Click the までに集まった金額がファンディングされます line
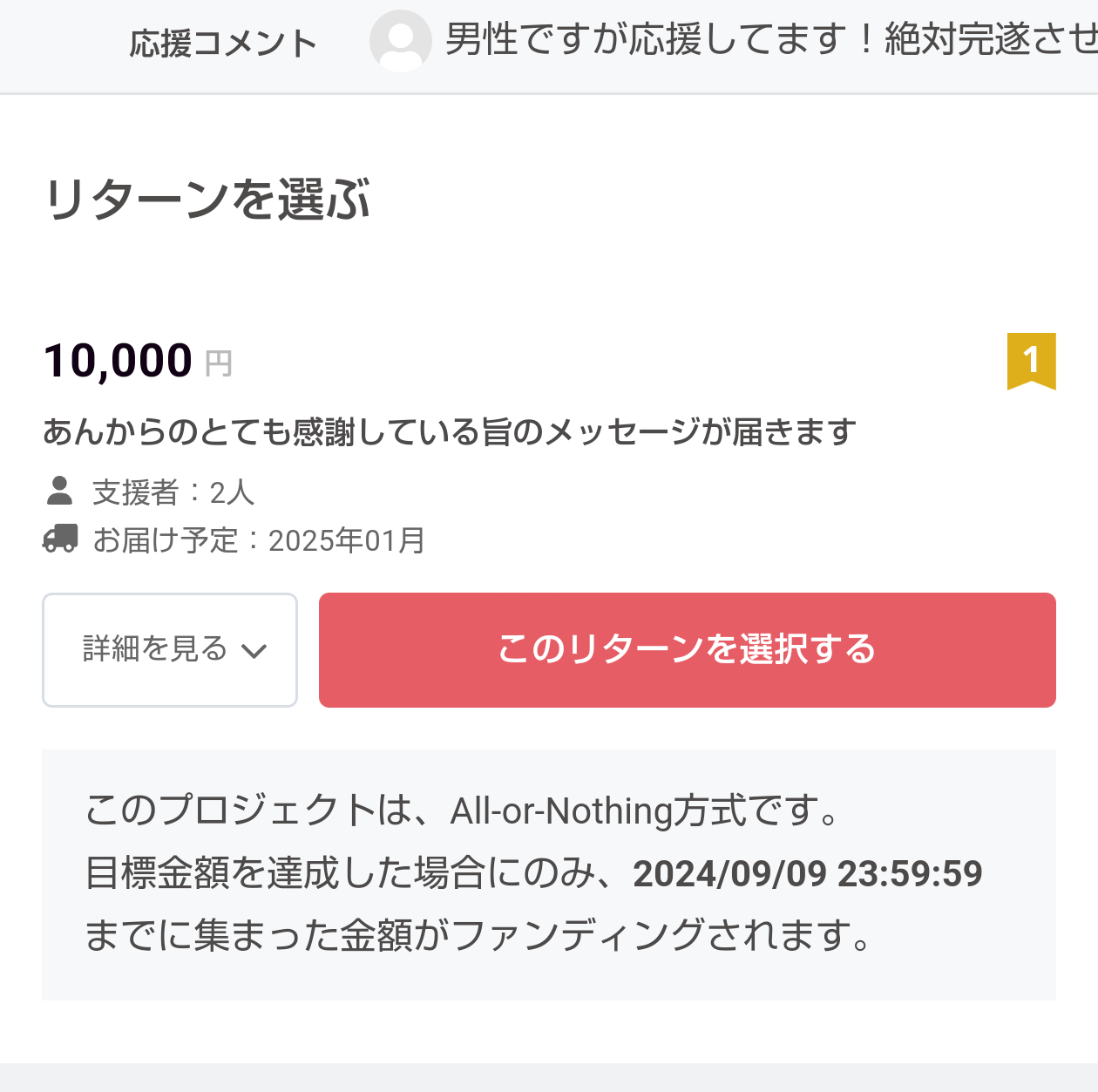Viewport: 1098px width, 1092px height. 478,935
